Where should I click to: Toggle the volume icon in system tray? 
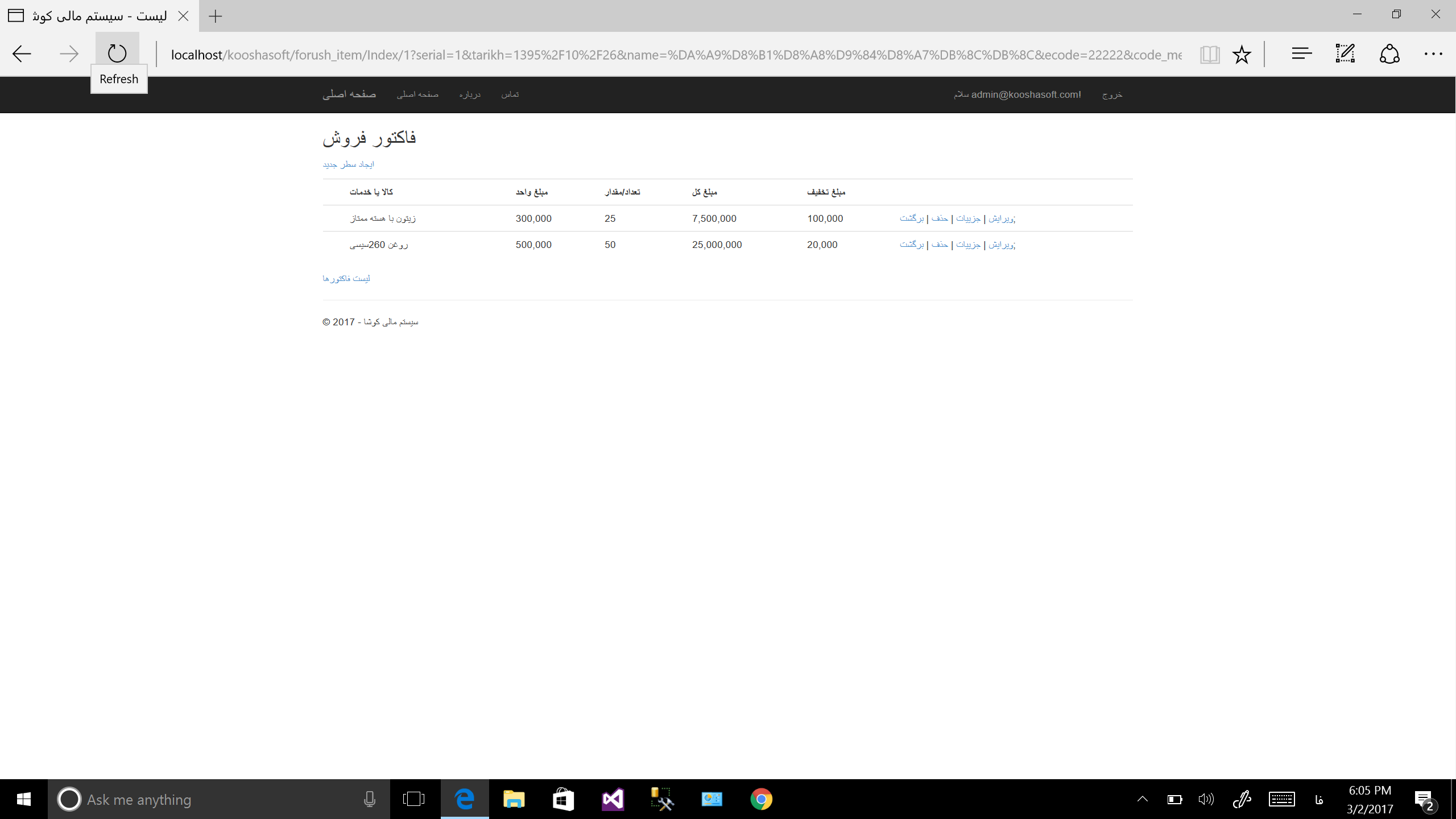click(1205, 799)
